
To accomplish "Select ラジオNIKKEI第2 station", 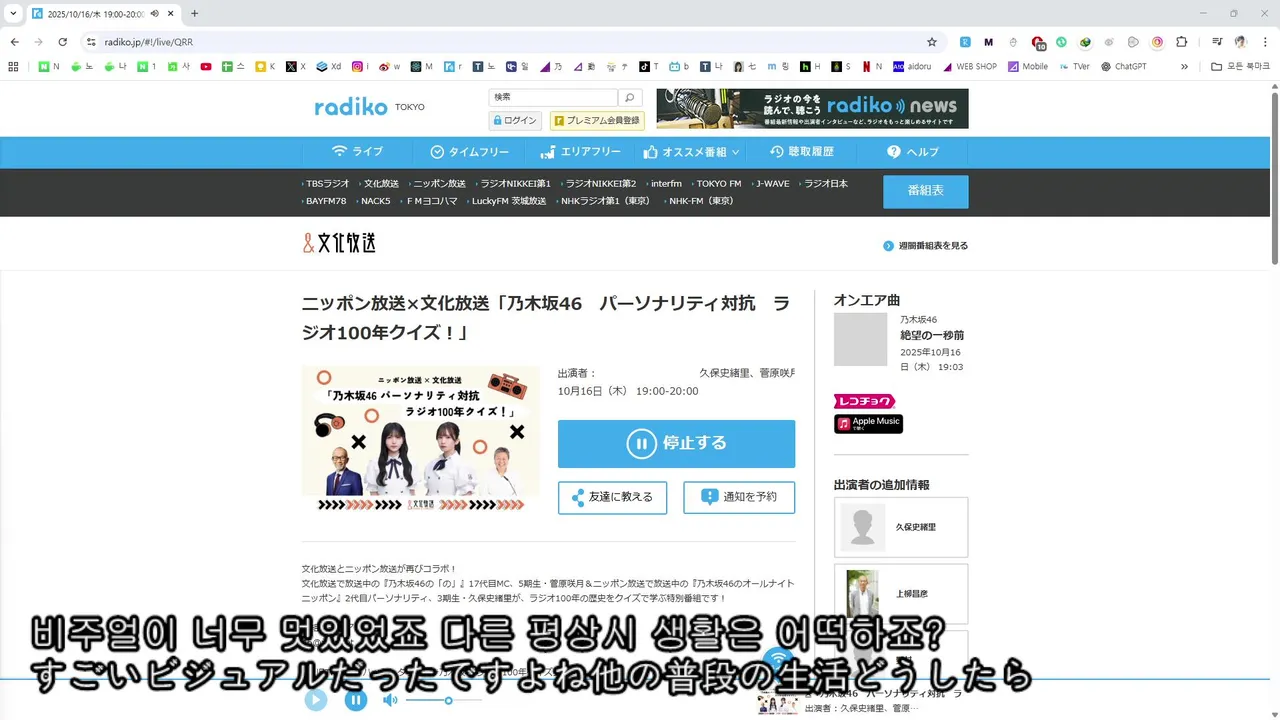I will click(599, 184).
